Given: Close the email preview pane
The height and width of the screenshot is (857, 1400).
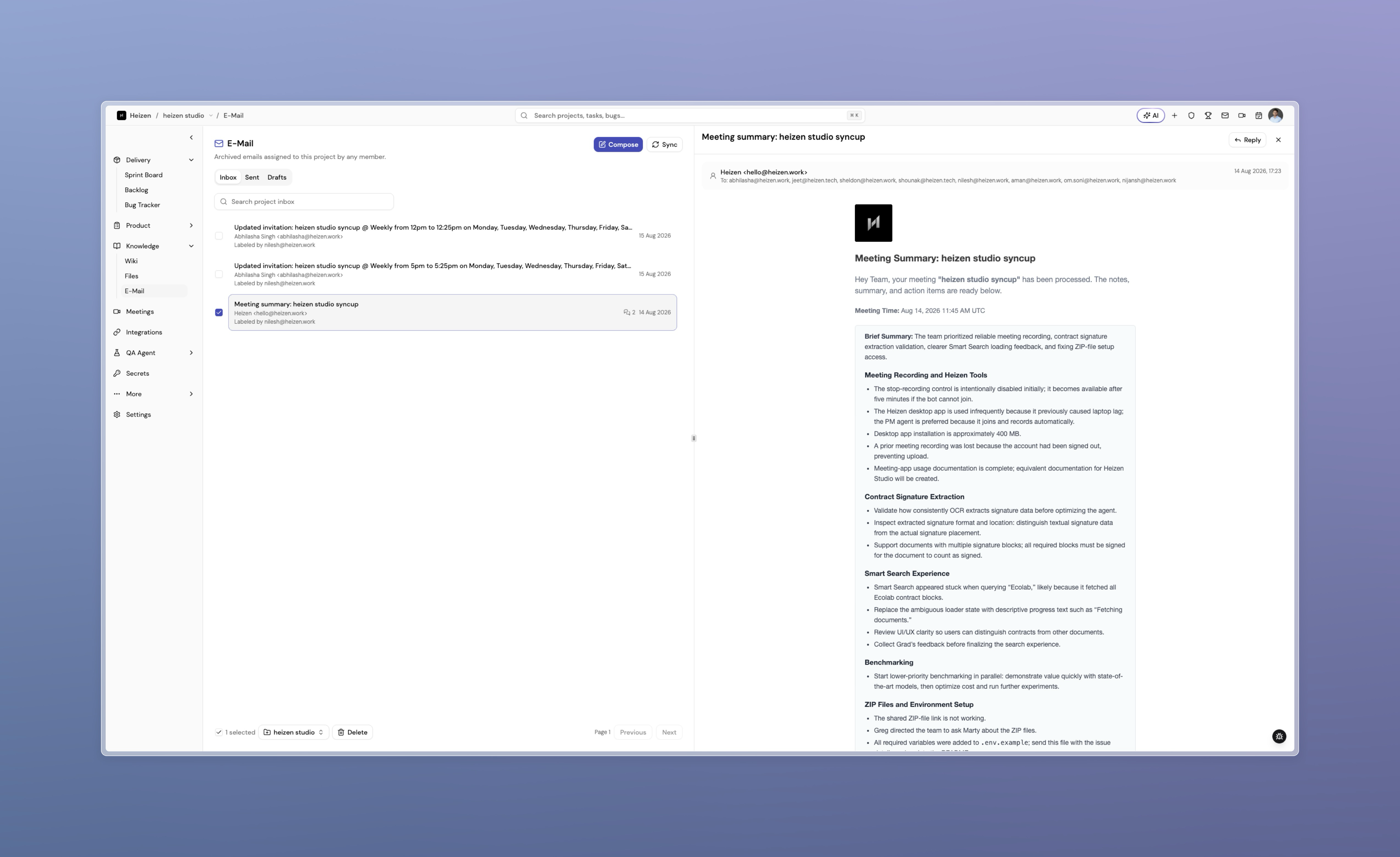Looking at the screenshot, I should (1278, 140).
